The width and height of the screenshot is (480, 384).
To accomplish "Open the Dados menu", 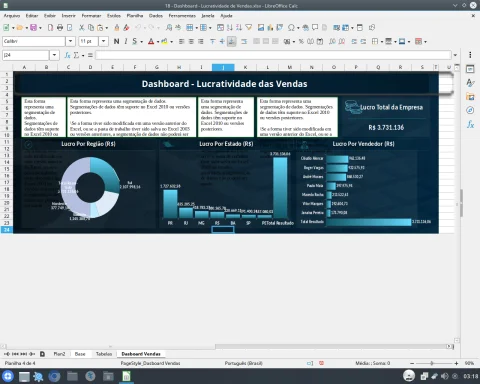I will (x=156, y=16).
